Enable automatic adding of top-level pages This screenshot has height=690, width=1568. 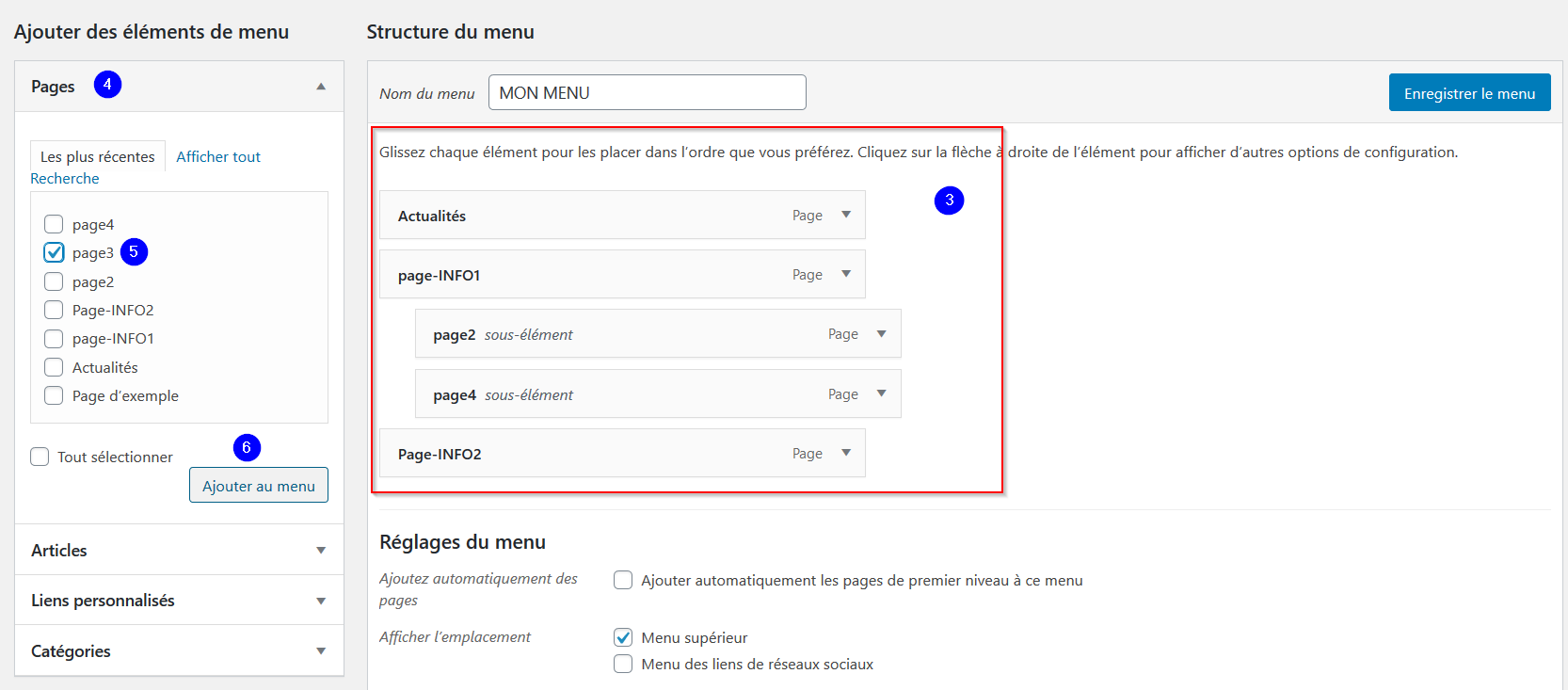(623, 580)
